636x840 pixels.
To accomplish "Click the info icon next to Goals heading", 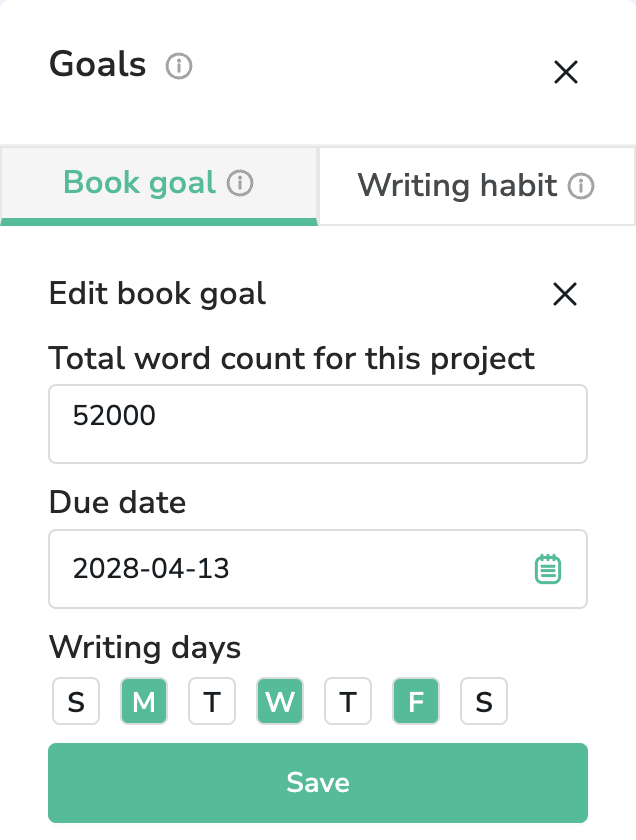I will click(x=179, y=67).
